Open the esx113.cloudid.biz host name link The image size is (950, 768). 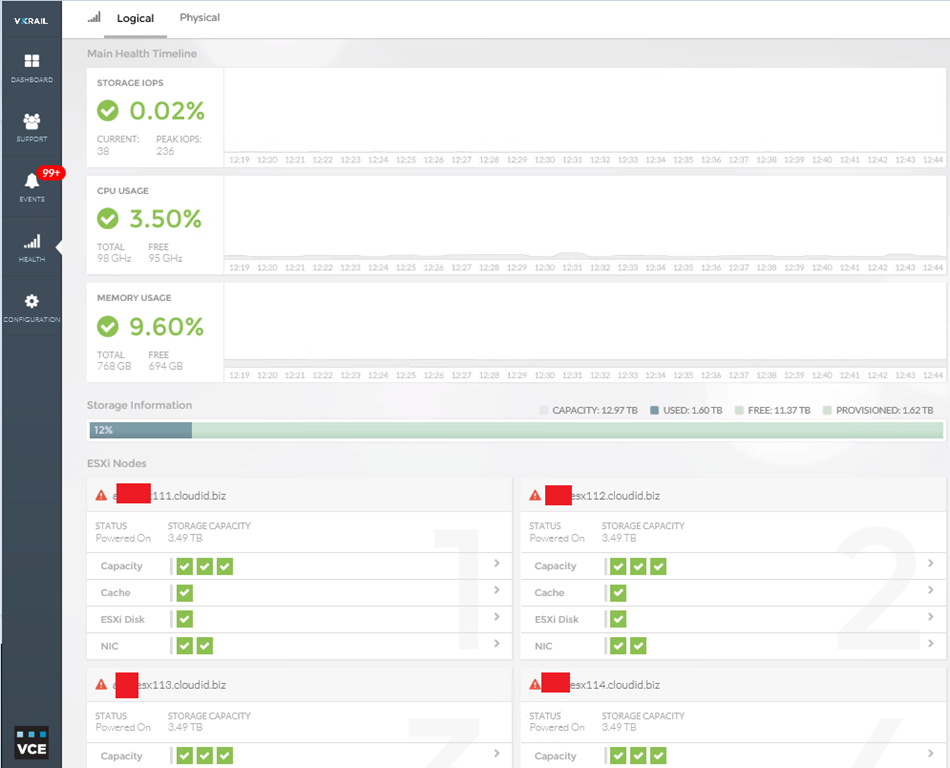pos(182,684)
